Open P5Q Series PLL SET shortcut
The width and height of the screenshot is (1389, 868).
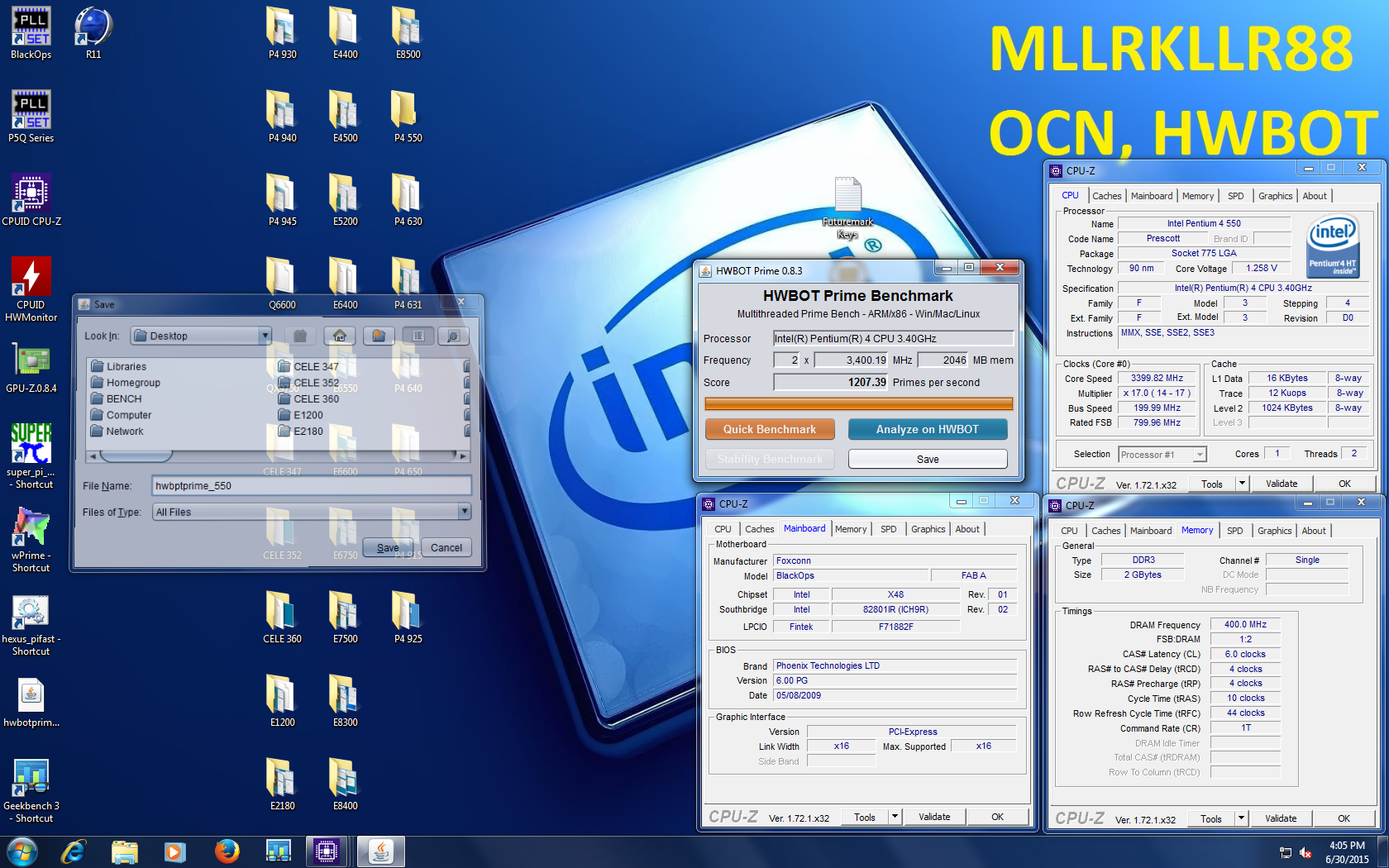31,117
